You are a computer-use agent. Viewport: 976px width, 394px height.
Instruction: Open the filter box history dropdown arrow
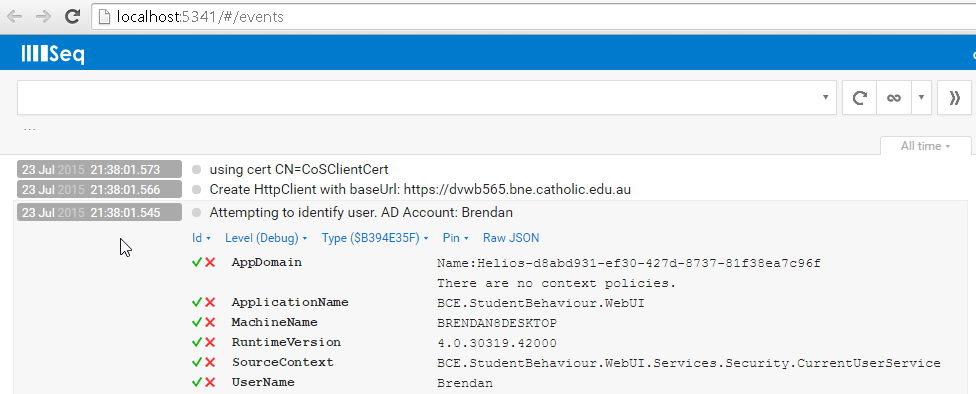click(x=825, y=98)
